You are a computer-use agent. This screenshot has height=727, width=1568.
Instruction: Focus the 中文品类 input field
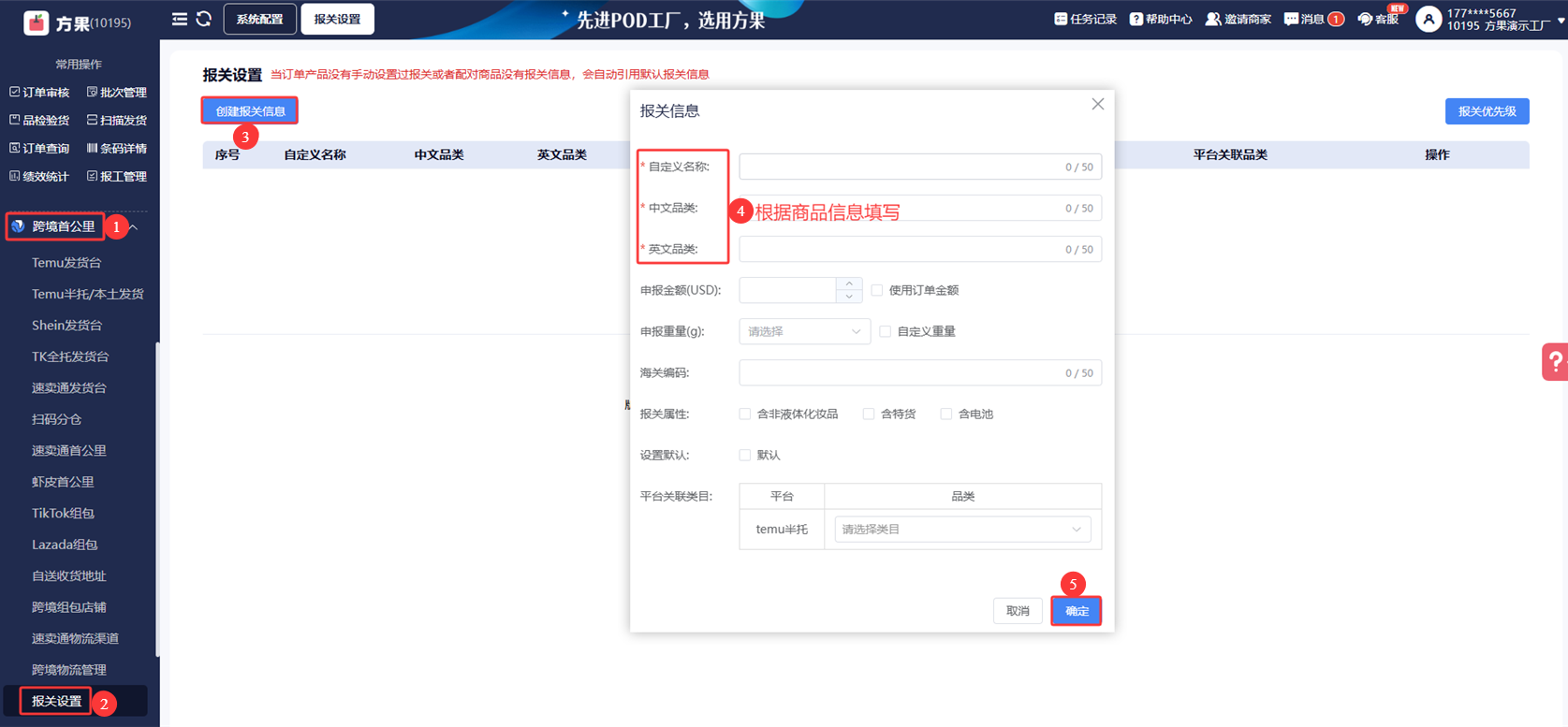[x=920, y=208]
